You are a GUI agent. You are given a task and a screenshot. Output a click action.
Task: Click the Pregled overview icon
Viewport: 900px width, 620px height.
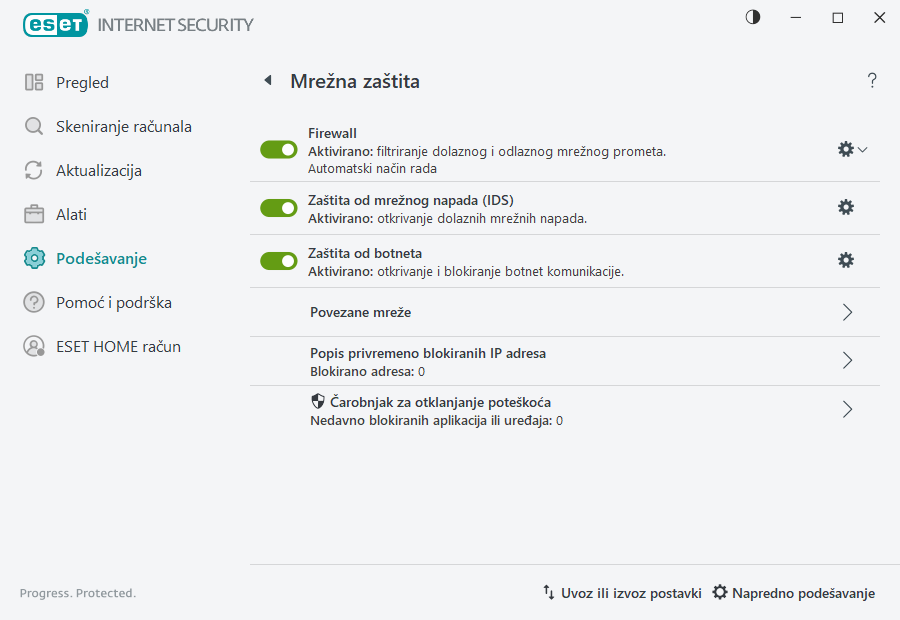pos(34,82)
